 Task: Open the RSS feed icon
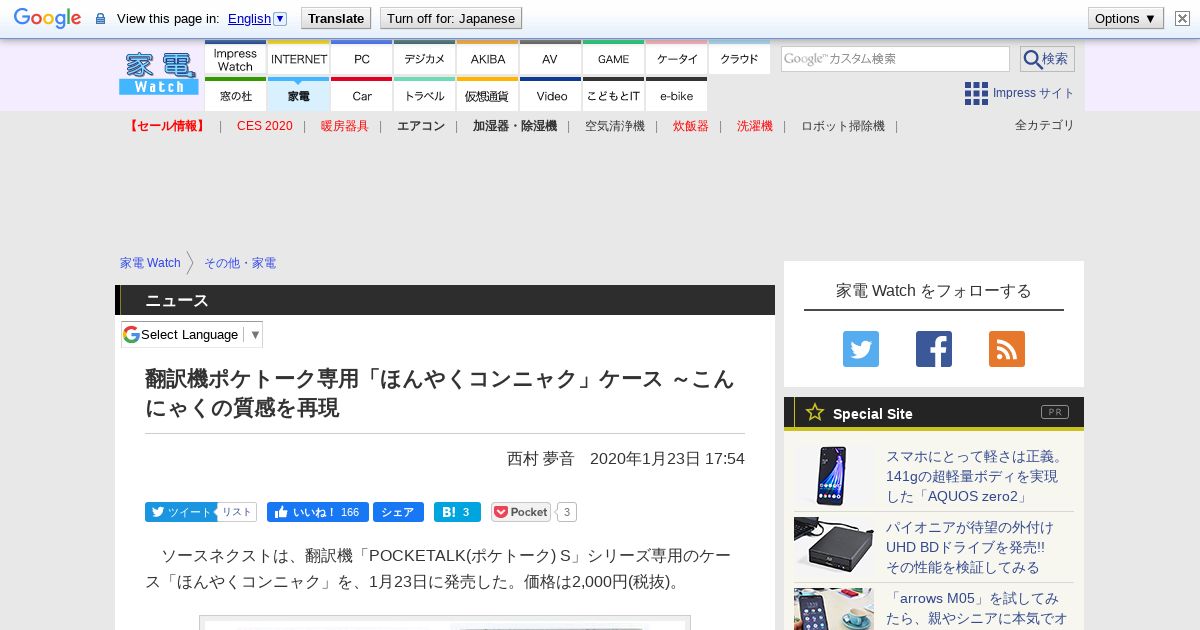coord(1007,349)
